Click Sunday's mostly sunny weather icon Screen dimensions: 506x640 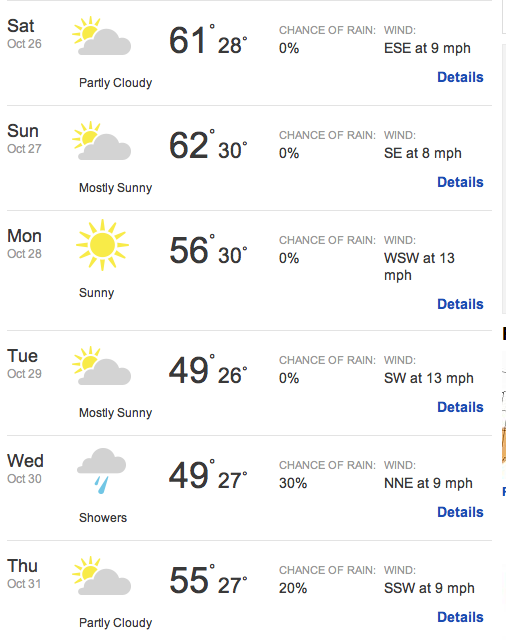coord(102,140)
